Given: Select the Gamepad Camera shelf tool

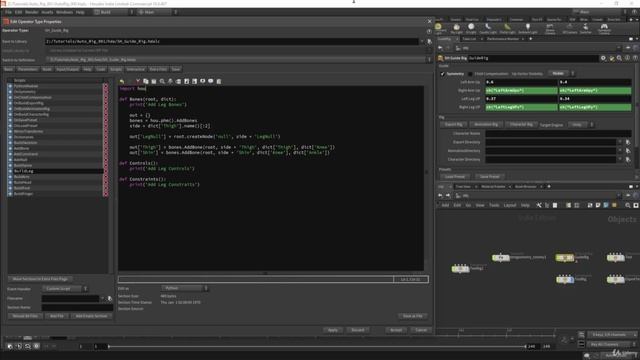Looking at the screenshot, I should (604, 28).
